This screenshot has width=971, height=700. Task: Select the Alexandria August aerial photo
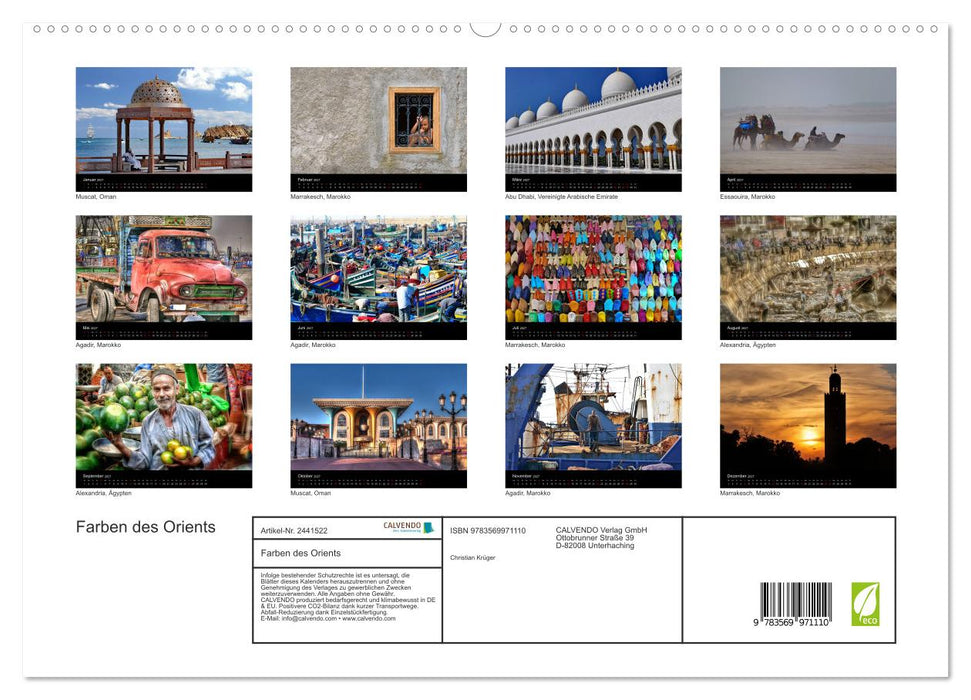coord(808,277)
